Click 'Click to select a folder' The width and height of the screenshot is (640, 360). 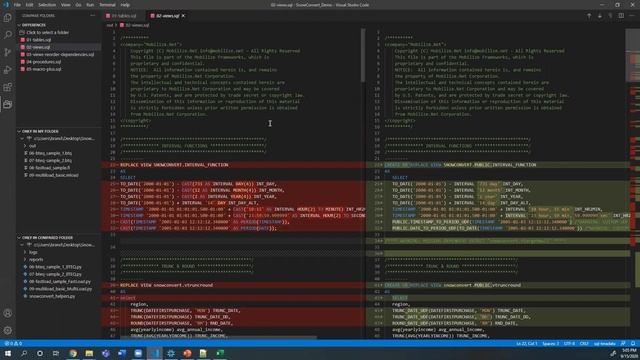[x=47, y=33]
